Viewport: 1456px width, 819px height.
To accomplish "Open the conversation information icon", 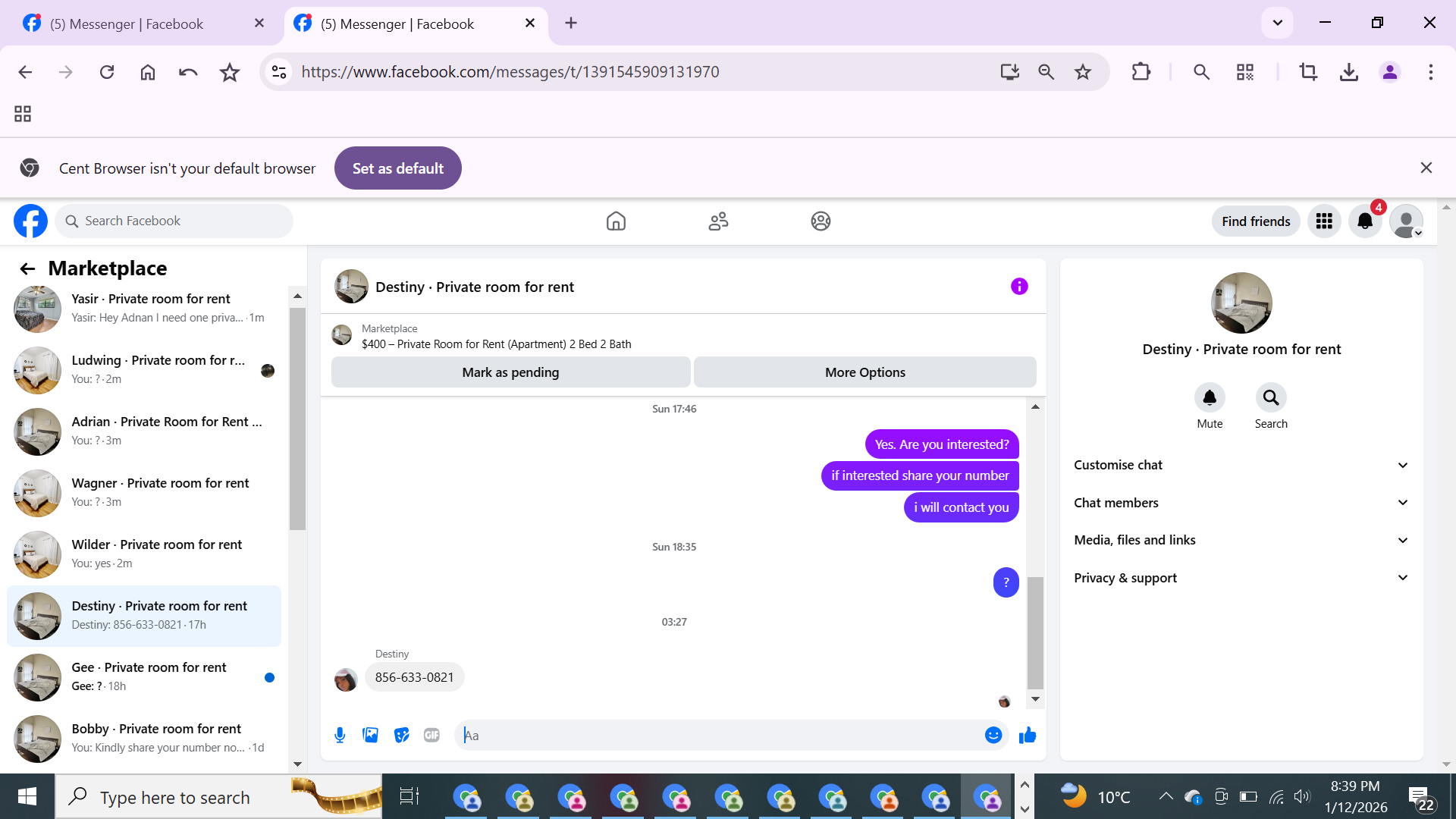I will pyautogui.click(x=1019, y=286).
